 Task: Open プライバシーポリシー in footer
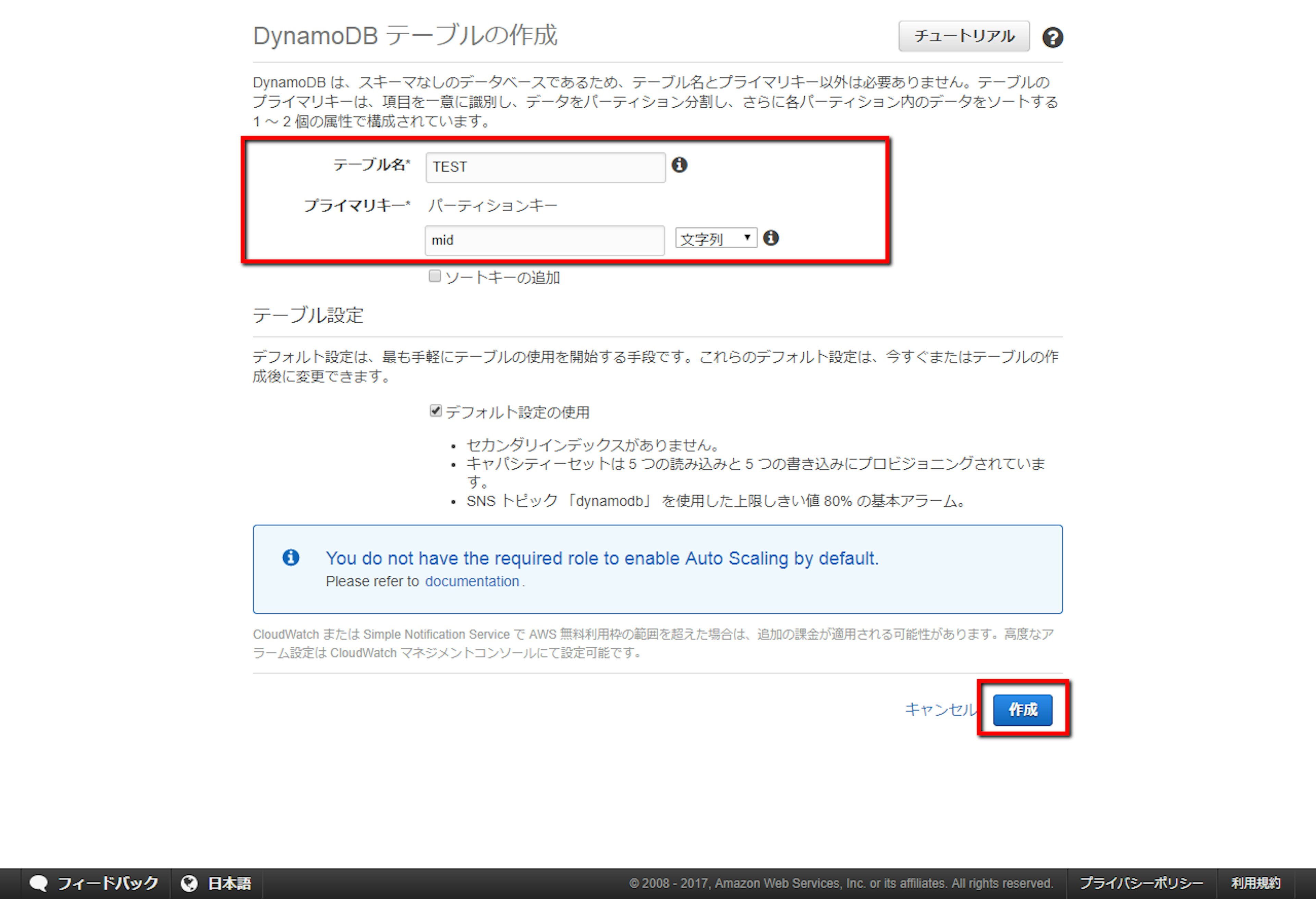[1141, 883]
